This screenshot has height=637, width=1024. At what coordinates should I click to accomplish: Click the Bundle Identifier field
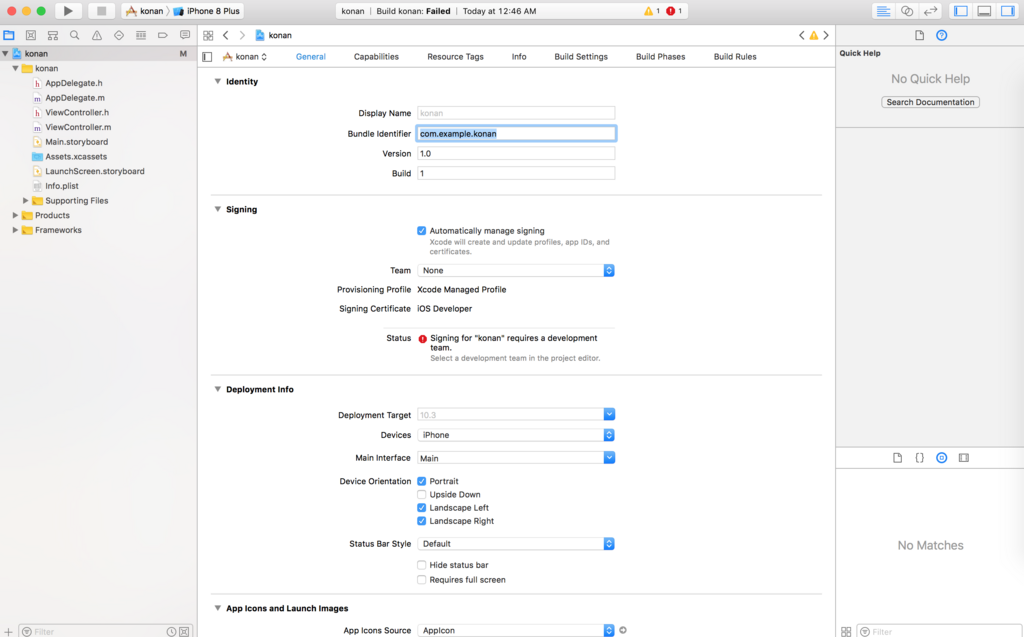pyautogui.click(x=516, y=133)
